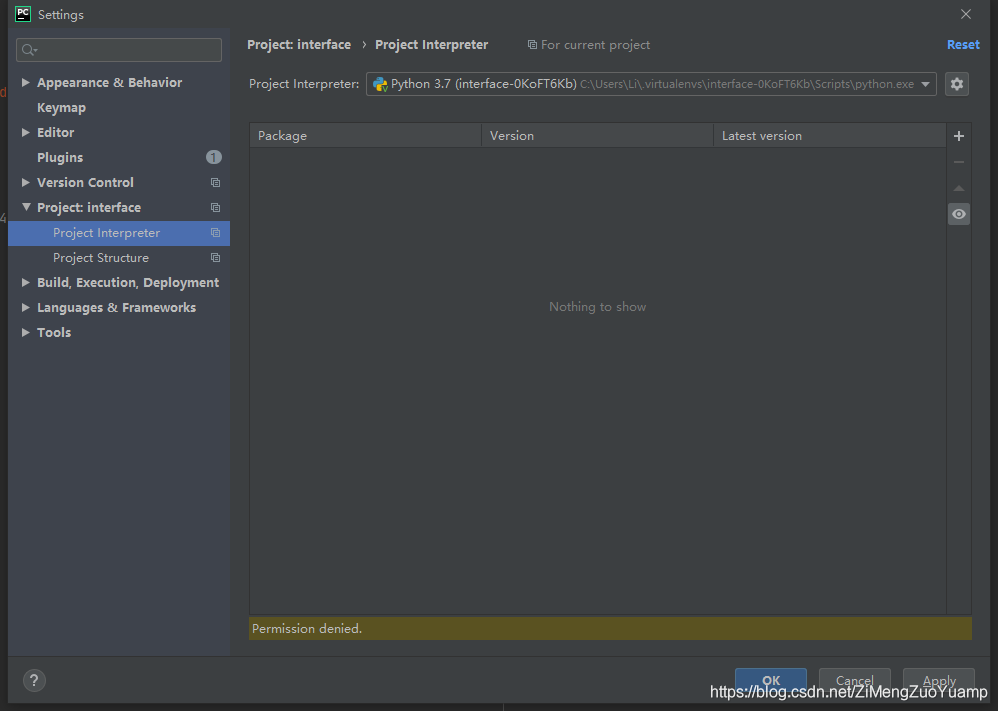998x711 pixels.
Task: Collapse the Project: interface section arrow
Action: pos(25,208)
